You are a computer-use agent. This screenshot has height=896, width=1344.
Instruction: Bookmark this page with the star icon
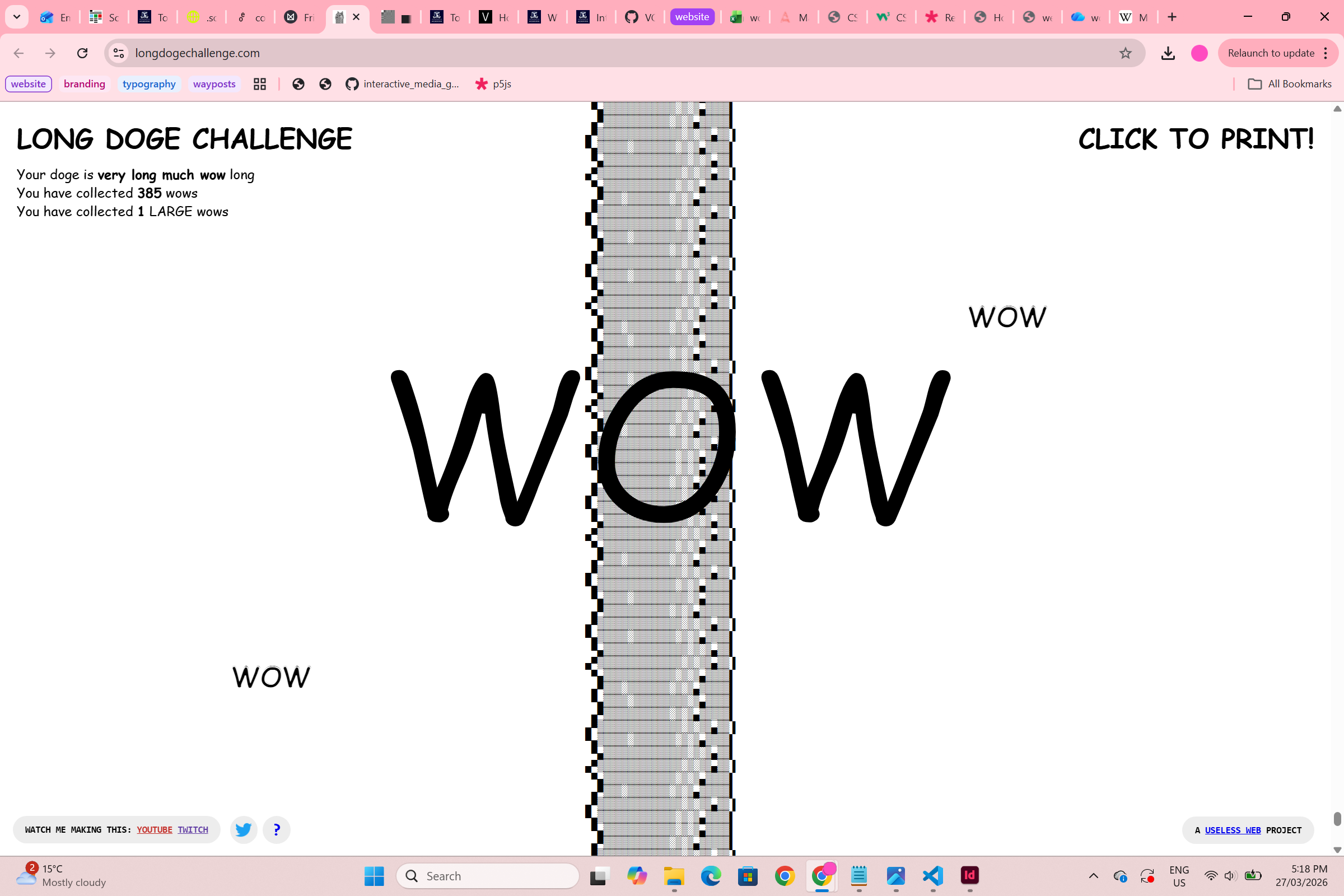tap(1125, 53)
